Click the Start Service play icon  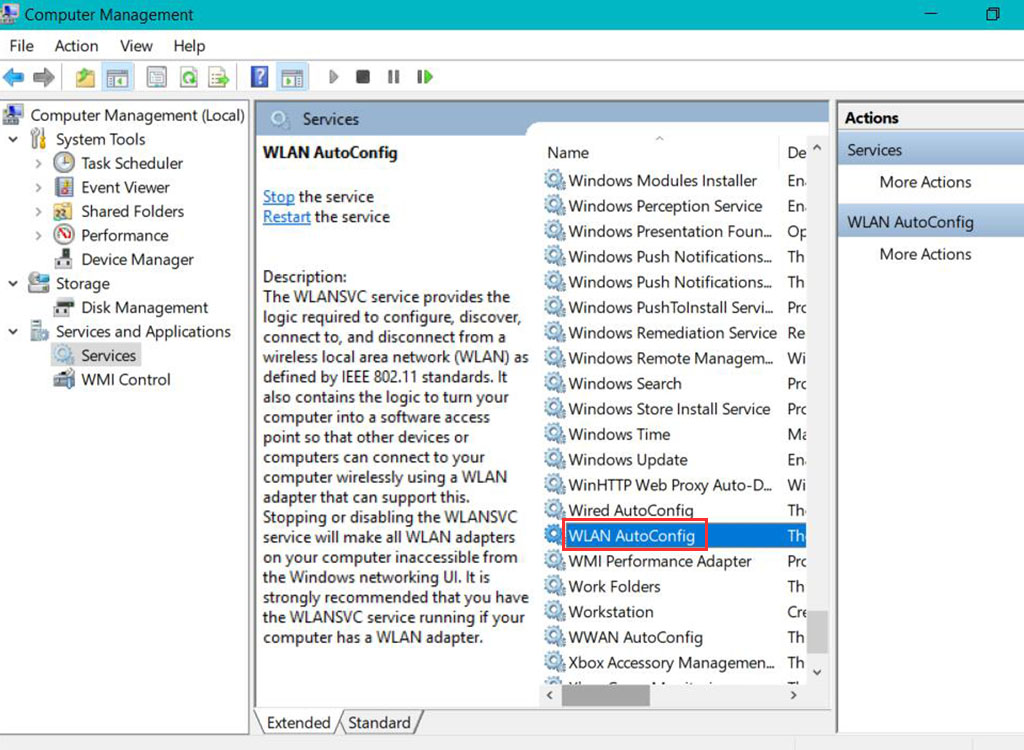click(333, 77)
